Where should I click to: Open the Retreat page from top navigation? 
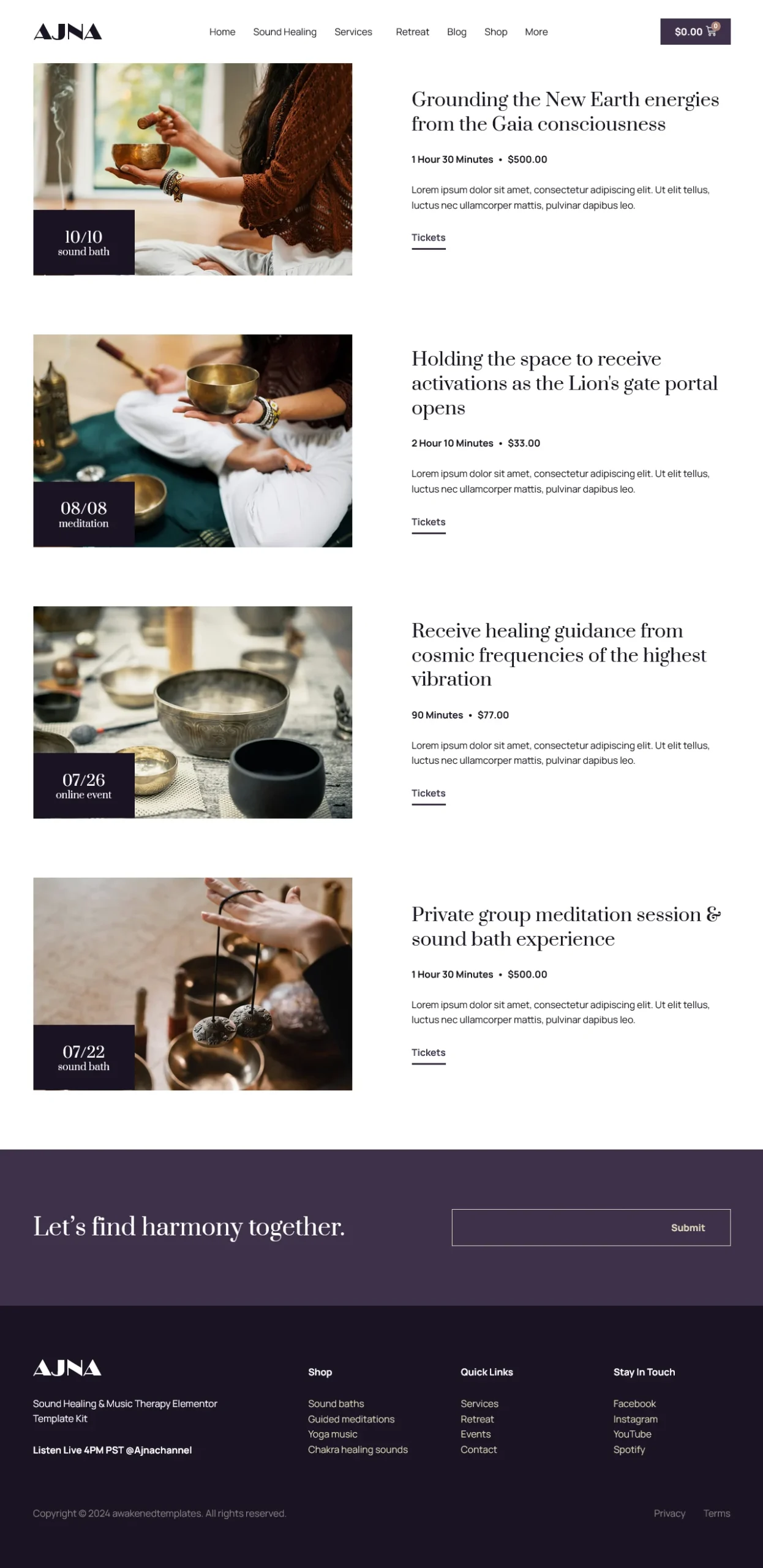coord(412,32)
